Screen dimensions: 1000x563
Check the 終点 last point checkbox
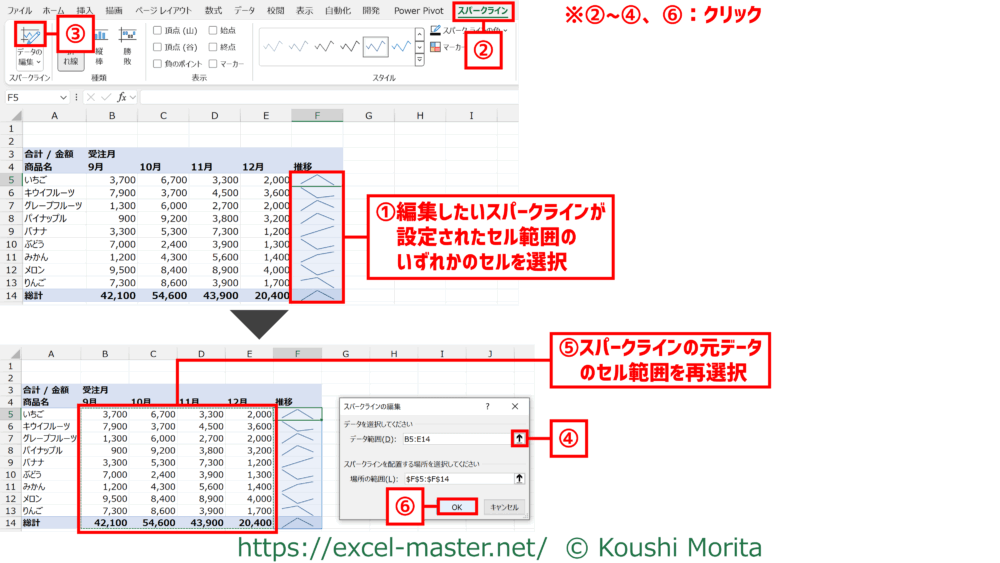tap(214, 47)
